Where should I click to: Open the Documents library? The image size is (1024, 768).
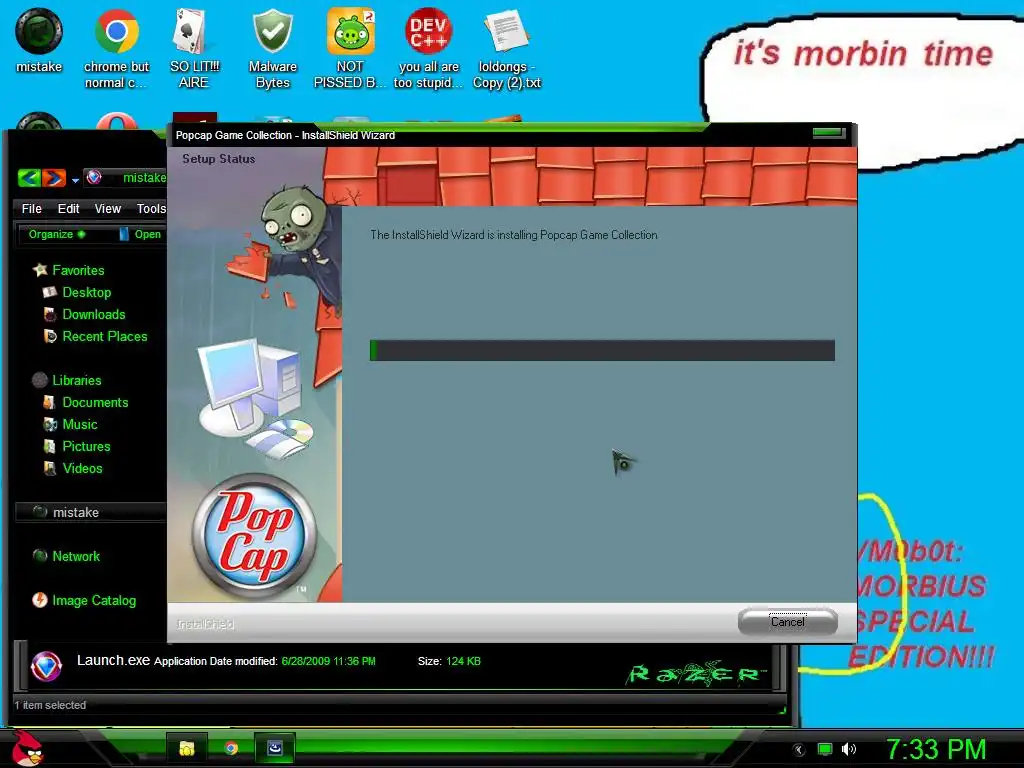[95, 402]
